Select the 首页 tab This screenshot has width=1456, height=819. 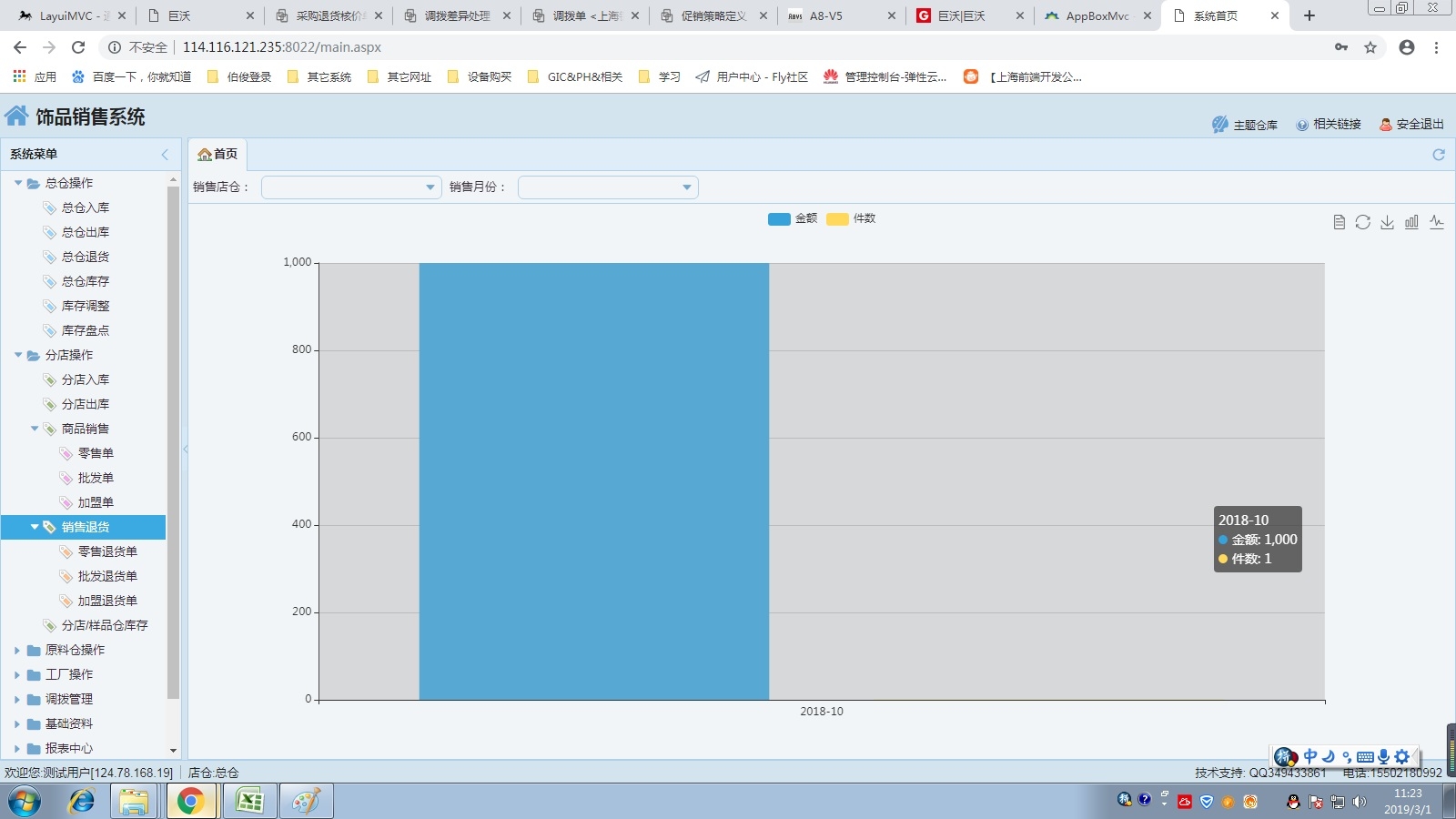point(218,155)
